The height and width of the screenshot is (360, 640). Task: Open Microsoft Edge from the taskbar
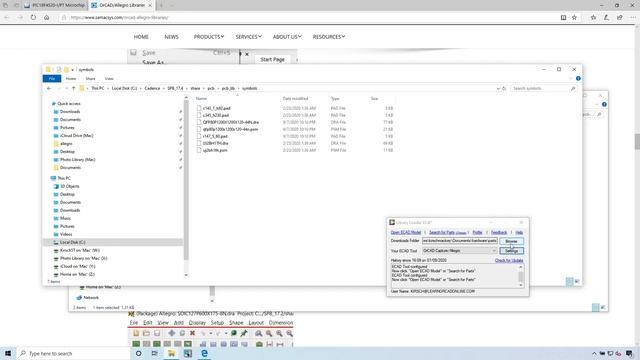click(204, 353)
